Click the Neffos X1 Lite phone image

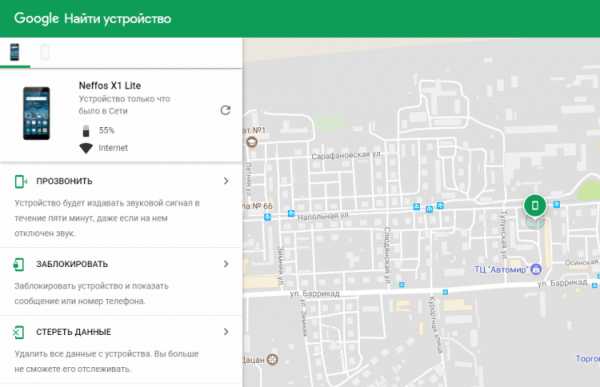point(36,113)
